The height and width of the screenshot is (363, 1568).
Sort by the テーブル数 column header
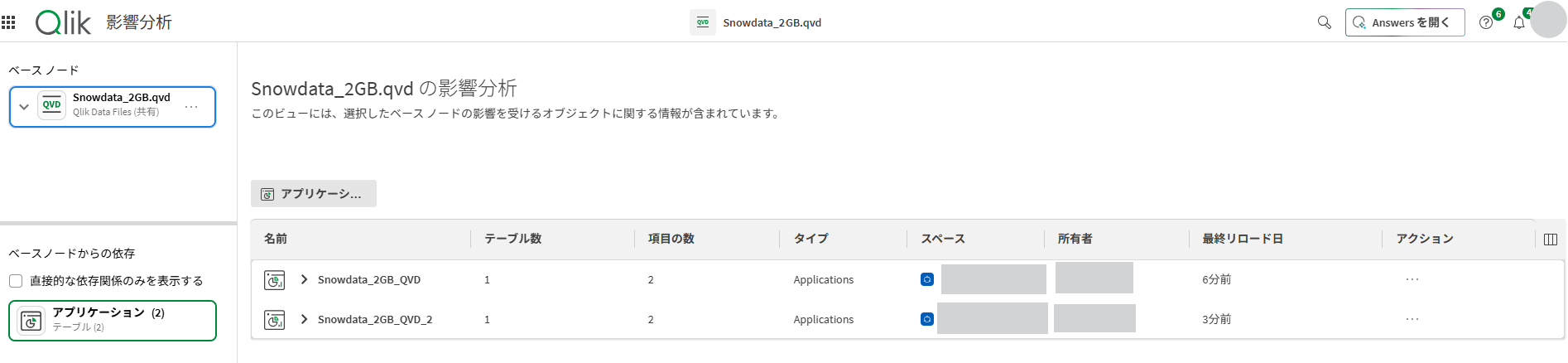point(513,239)
